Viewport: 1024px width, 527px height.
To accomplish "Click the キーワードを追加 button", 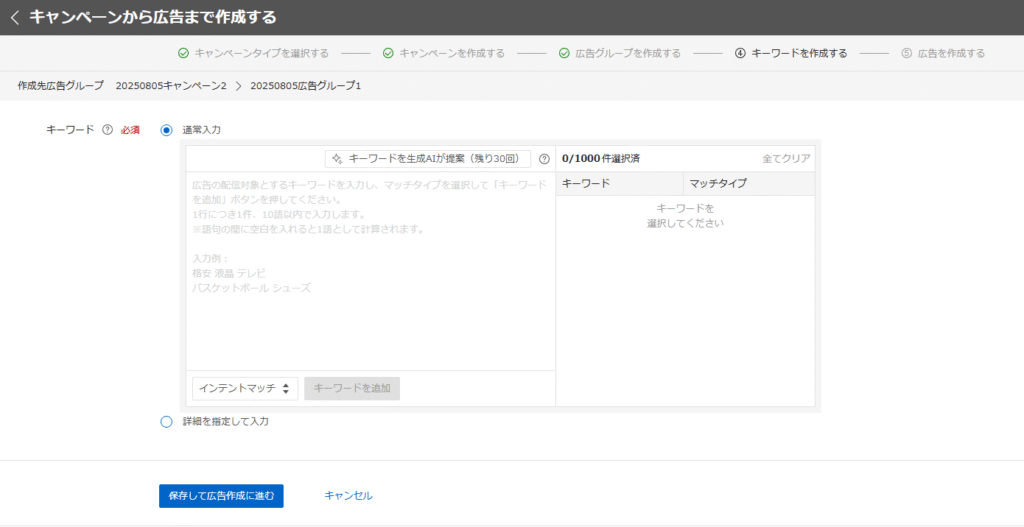I will [x=352, y=388].
